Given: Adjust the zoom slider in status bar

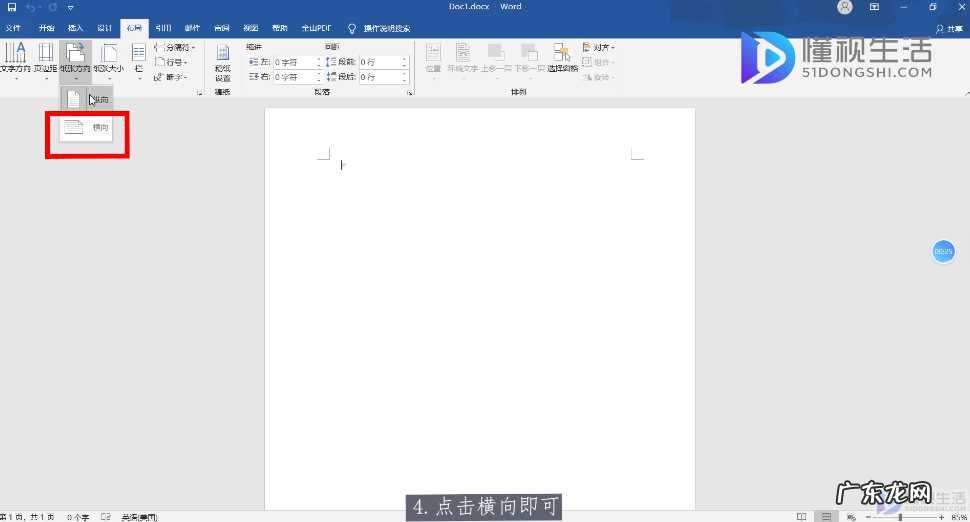Looking at the screenshot, I should (899, 517).
